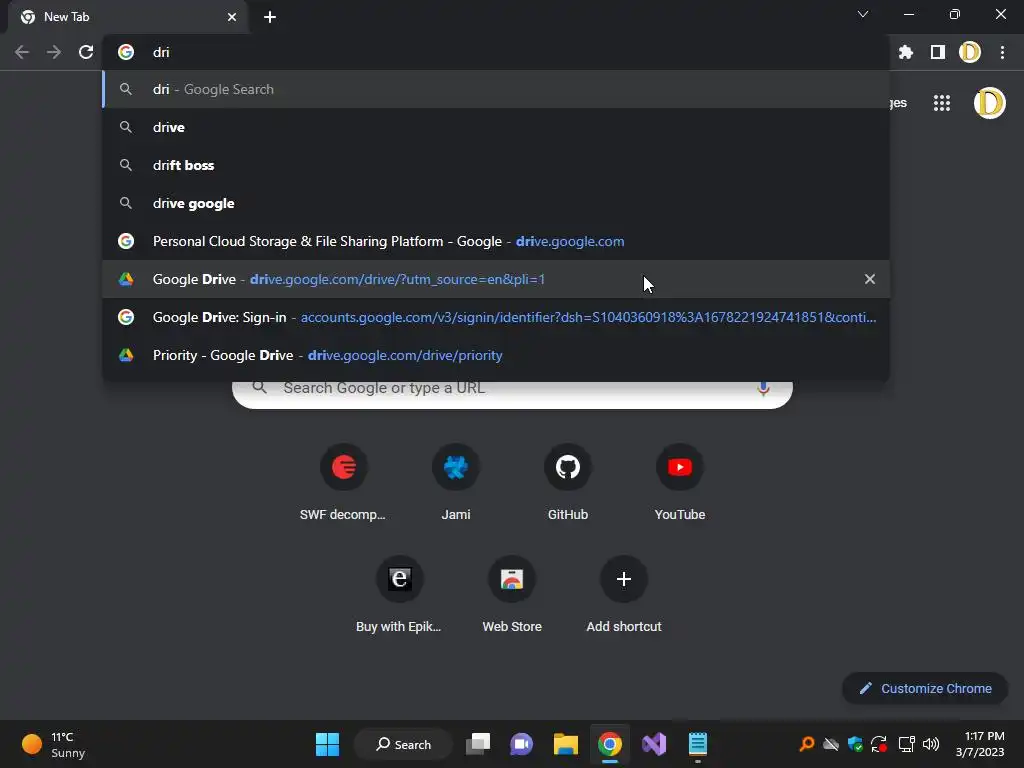
Task: Open the Jami shortcut
Action: click(x=455, y=483)
